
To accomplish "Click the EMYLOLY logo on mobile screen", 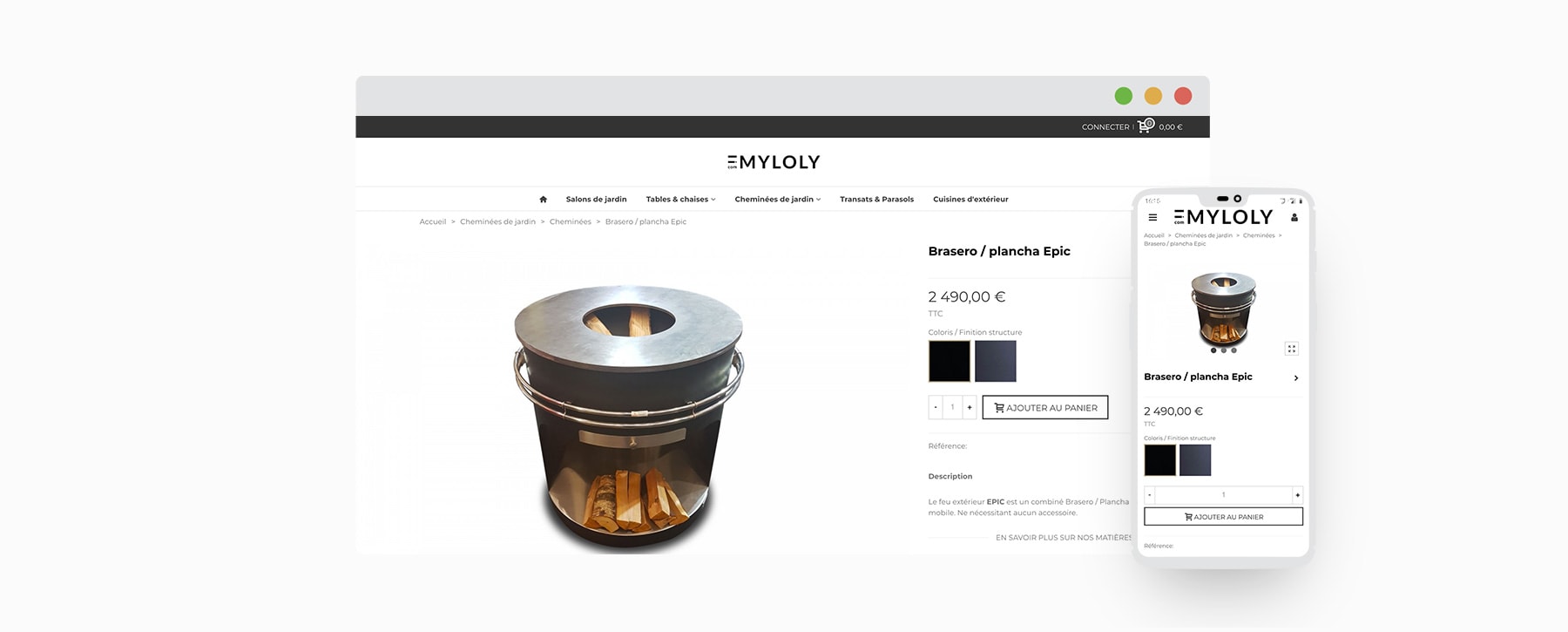I will 1223,217.
